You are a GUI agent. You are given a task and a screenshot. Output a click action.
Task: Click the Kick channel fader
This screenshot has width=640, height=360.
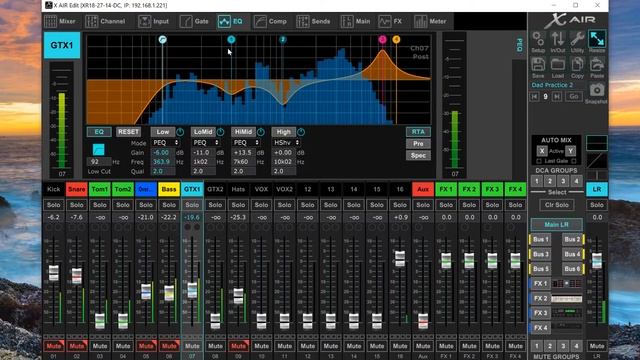53,273
